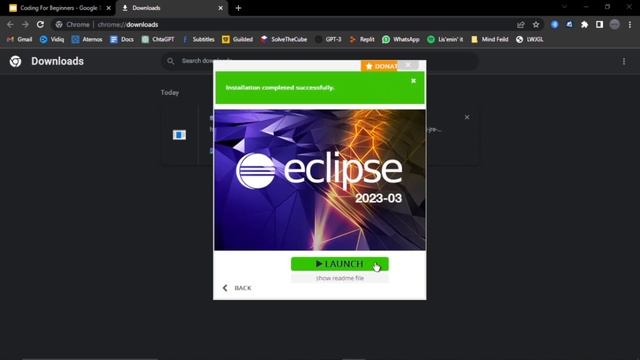Open the SolveTheCube bookmark
The width and height of the screenshot is (640, 360).
(284, 39)
